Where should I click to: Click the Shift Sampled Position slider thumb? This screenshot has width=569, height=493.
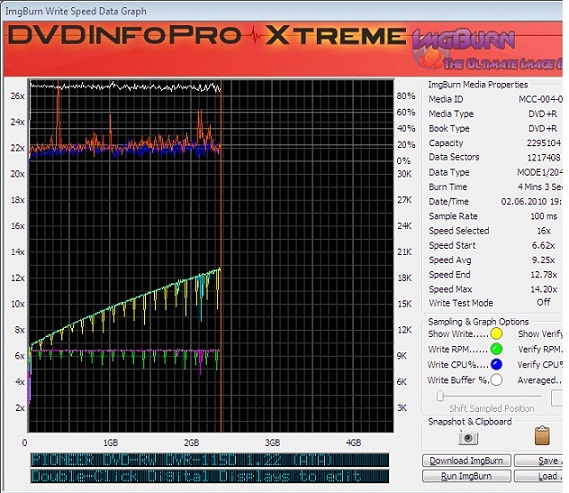(440, 395)
